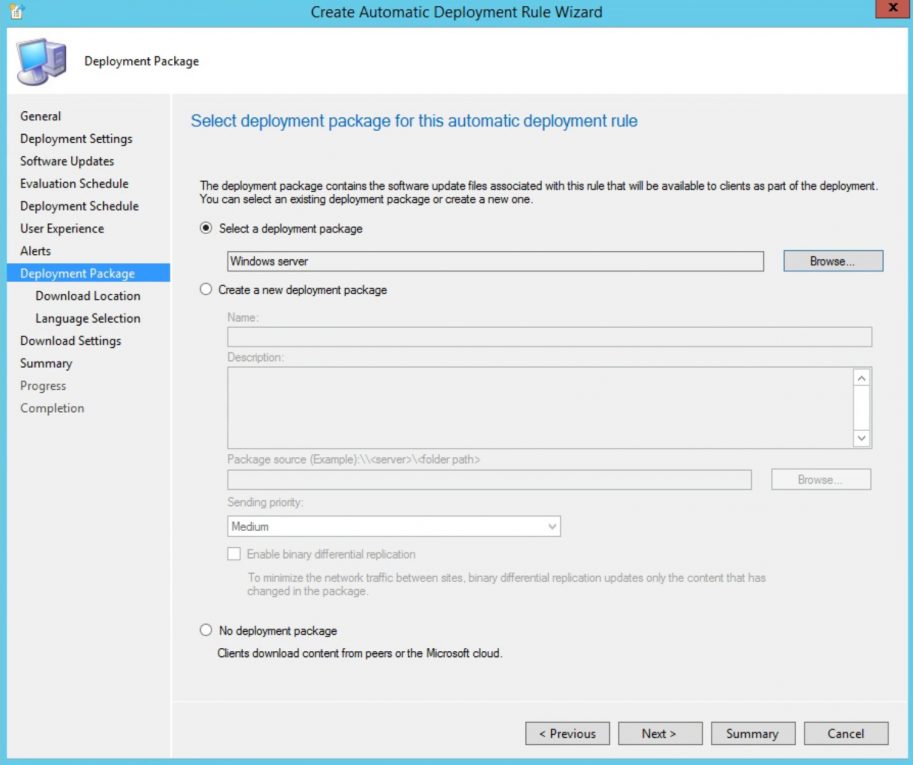
Task: Click Next to continue the wizard
Action: 659,733
